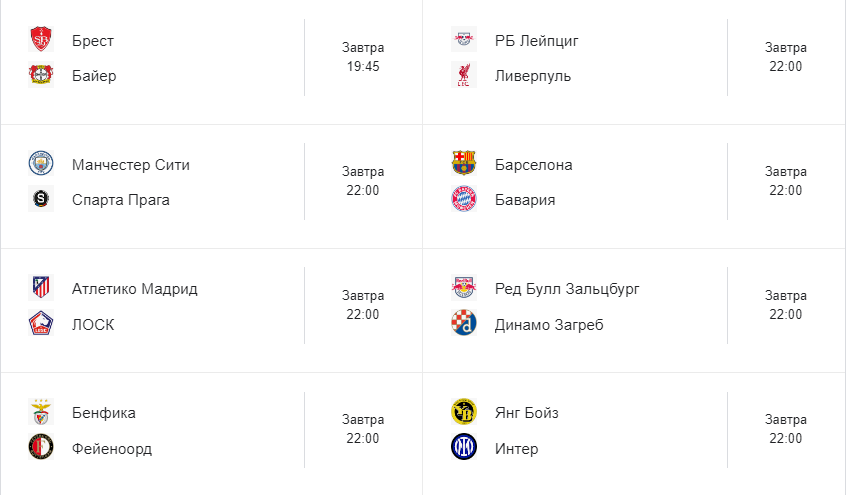This screenshot has width=846, height=495.
Task: Click the Барселона–Бавария match time
Action: point(785,191)
